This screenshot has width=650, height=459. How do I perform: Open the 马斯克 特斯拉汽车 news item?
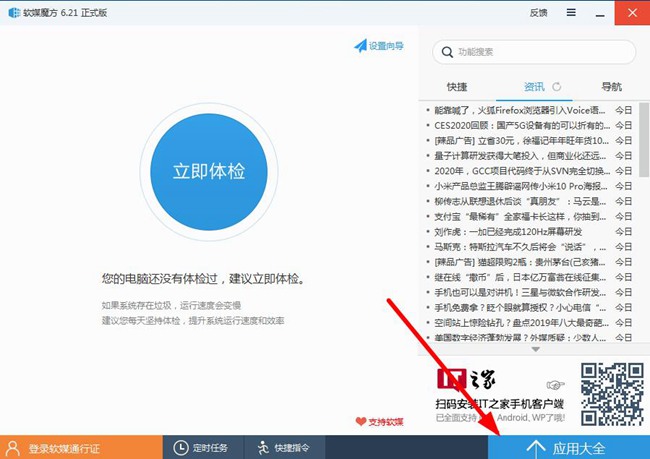tap(520, 247)
